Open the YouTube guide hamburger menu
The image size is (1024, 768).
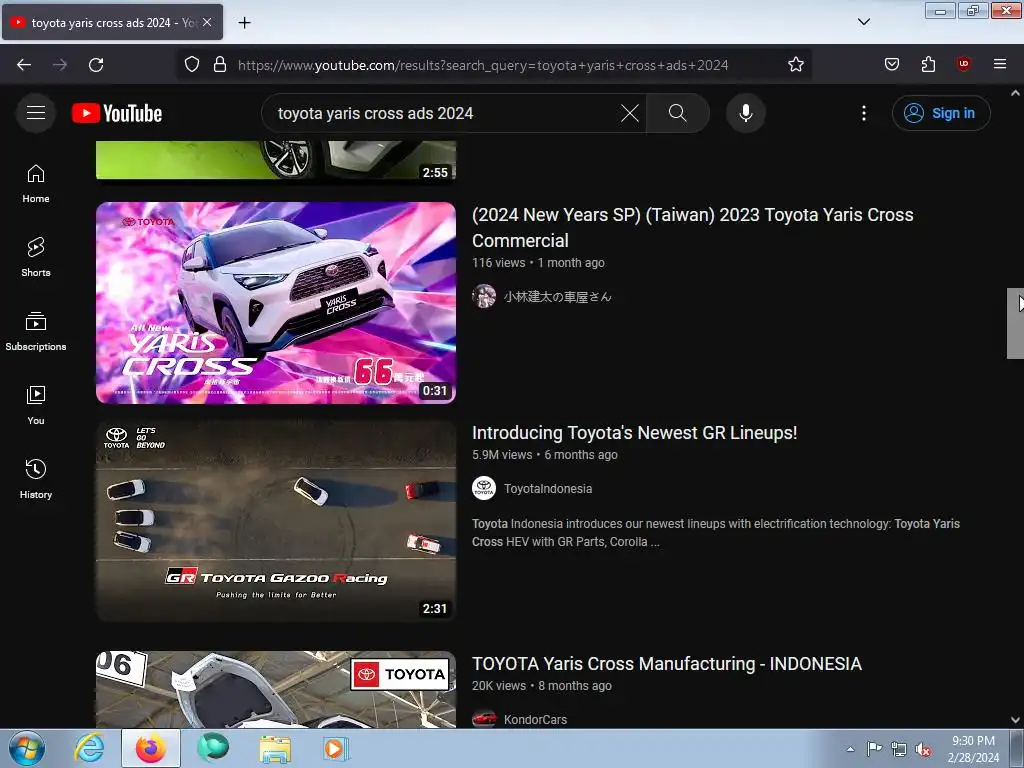(x=36, y=113)
